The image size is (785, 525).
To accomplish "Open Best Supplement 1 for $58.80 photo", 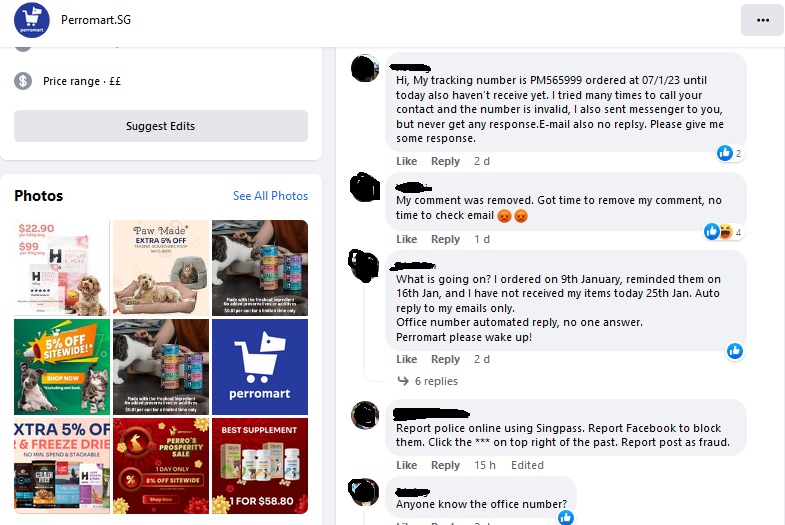I will [260, 466].
